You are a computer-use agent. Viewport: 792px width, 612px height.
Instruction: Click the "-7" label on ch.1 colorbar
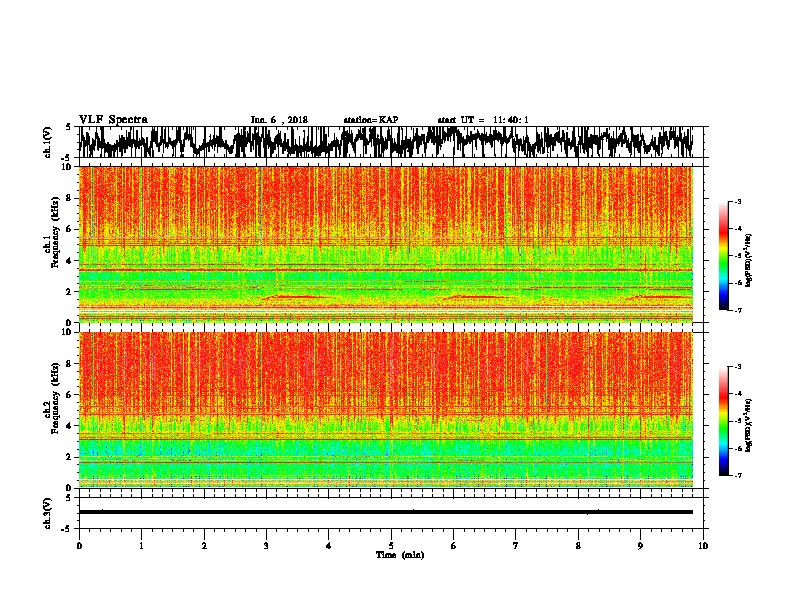pyautogui.click(x=738, y=310)
